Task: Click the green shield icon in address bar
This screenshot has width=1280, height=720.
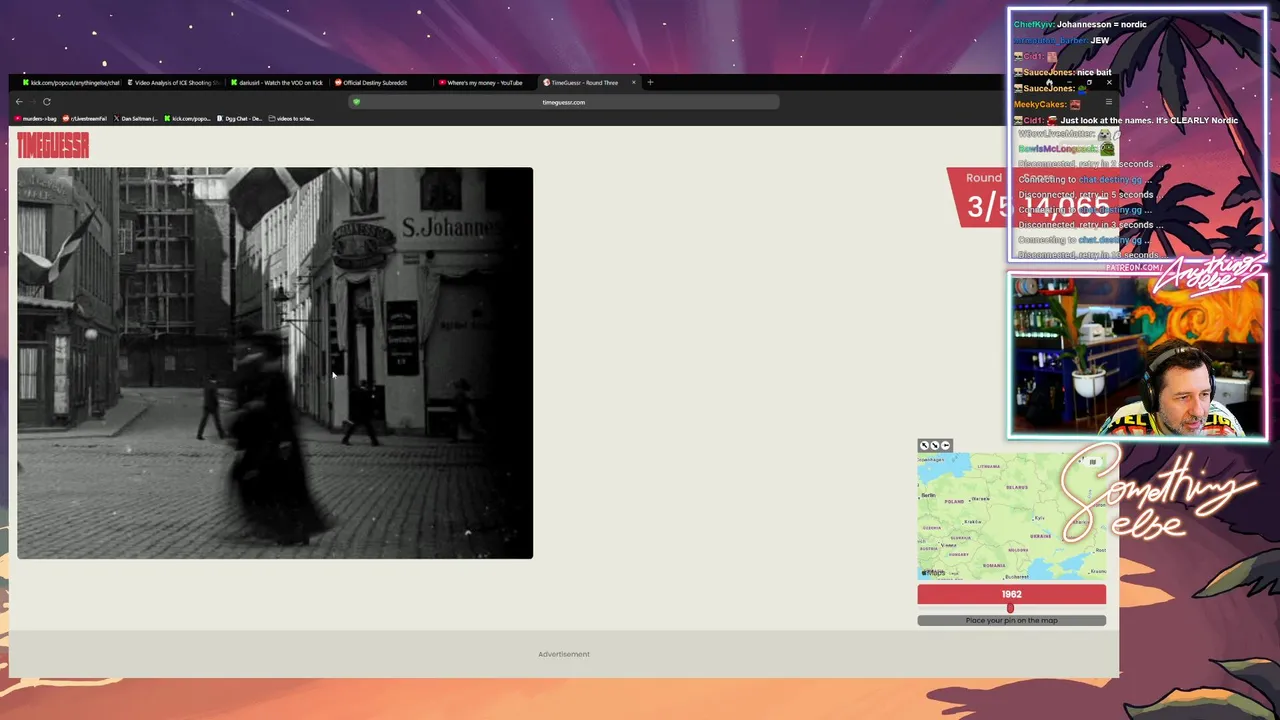Action: tap(356, 102)
